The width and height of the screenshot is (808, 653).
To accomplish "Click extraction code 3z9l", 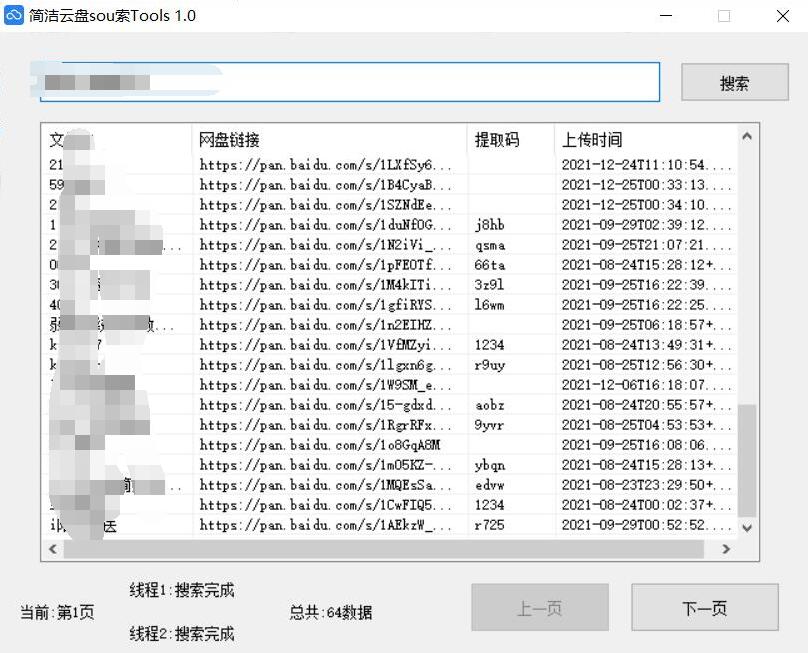I will point(489,285).
